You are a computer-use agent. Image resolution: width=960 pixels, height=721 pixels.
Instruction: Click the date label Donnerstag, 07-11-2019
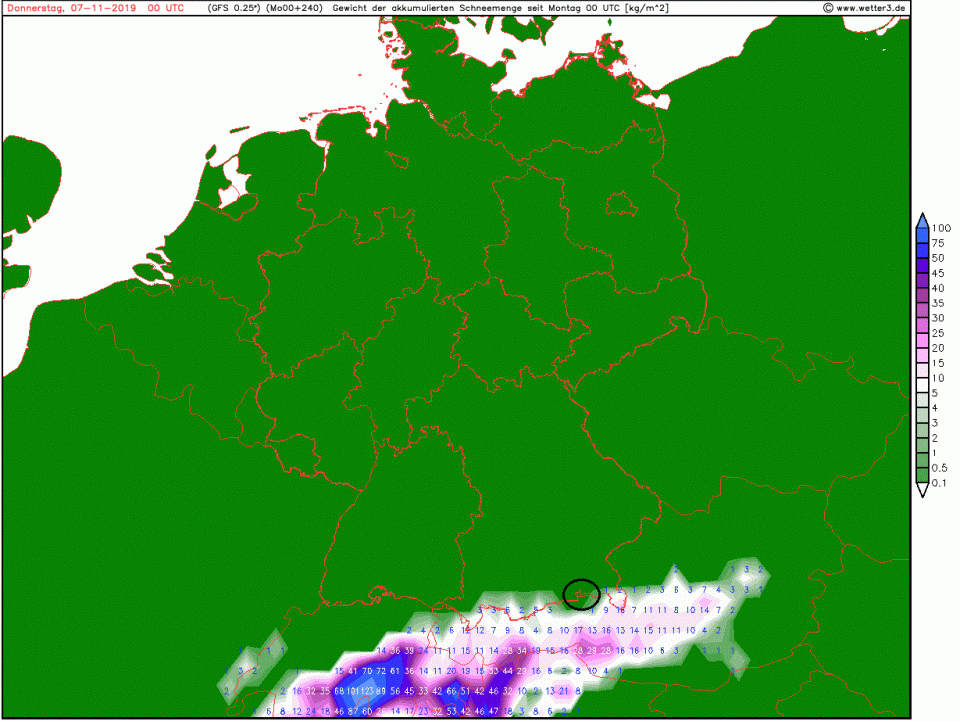(69, 8)
